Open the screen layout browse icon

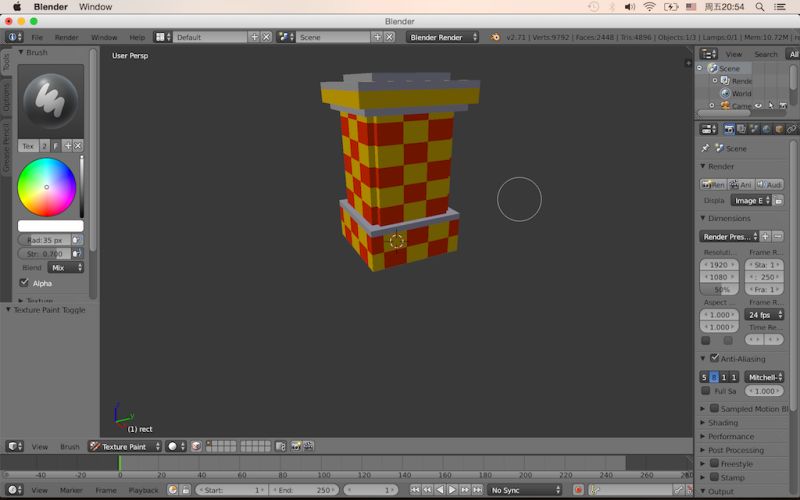(163, 37)
